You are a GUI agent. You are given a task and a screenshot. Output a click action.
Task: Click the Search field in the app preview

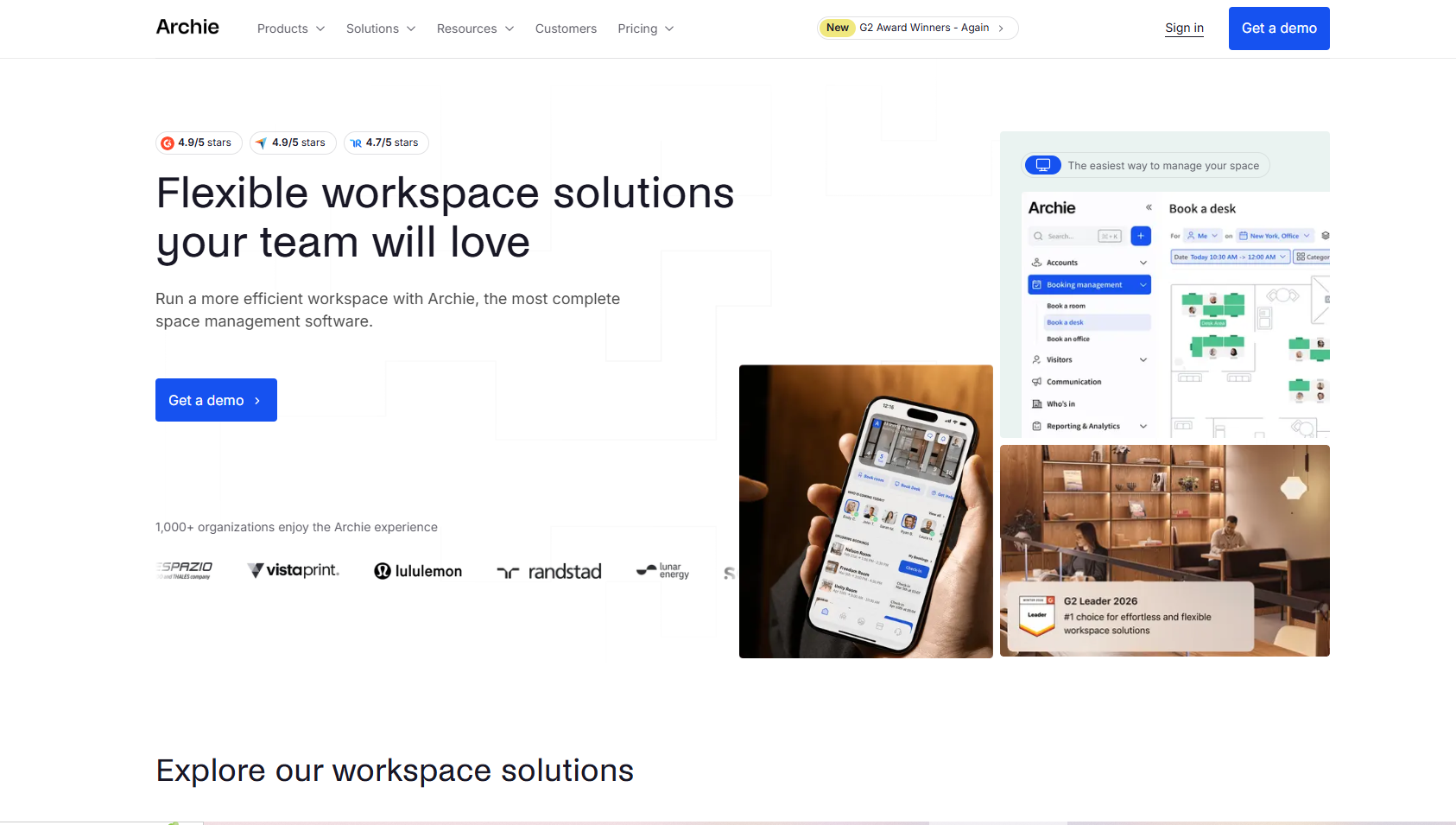1076,236
